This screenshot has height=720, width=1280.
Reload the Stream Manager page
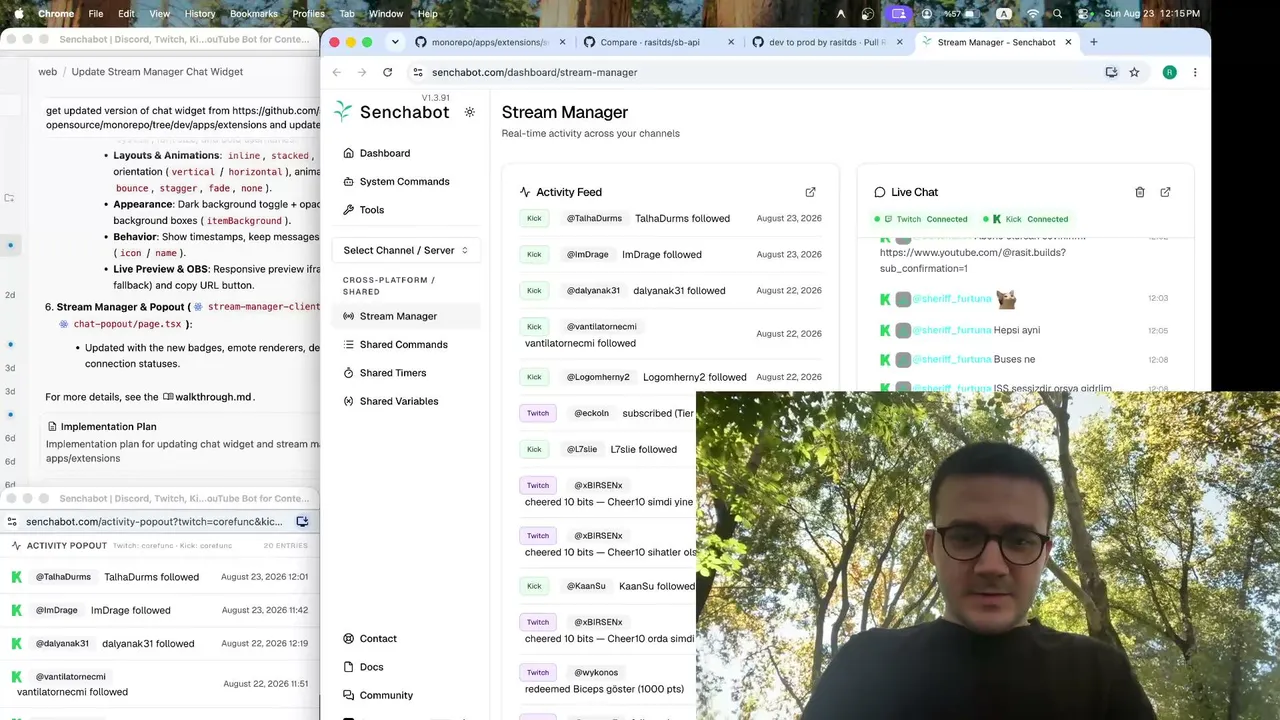pyautogui.click(x=388, y=72)
